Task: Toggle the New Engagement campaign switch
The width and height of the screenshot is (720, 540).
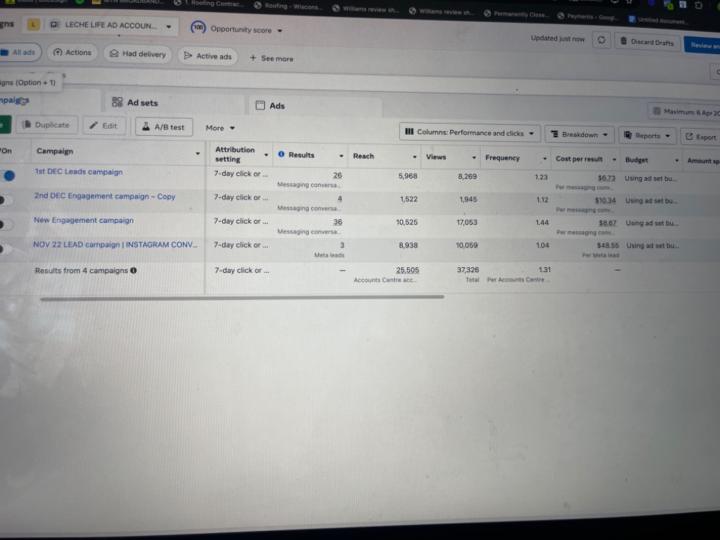Action: tap(6, 224)
